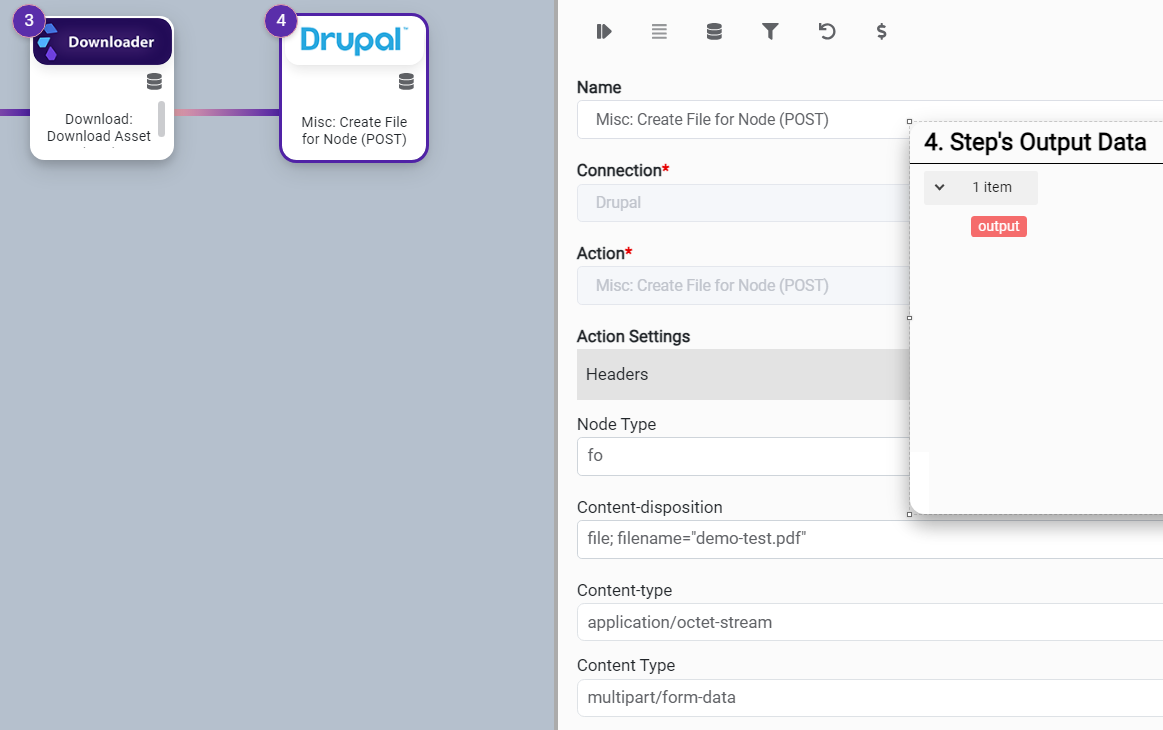
Task: Open the Action dropdown field
Action: (x=742, y=286)
